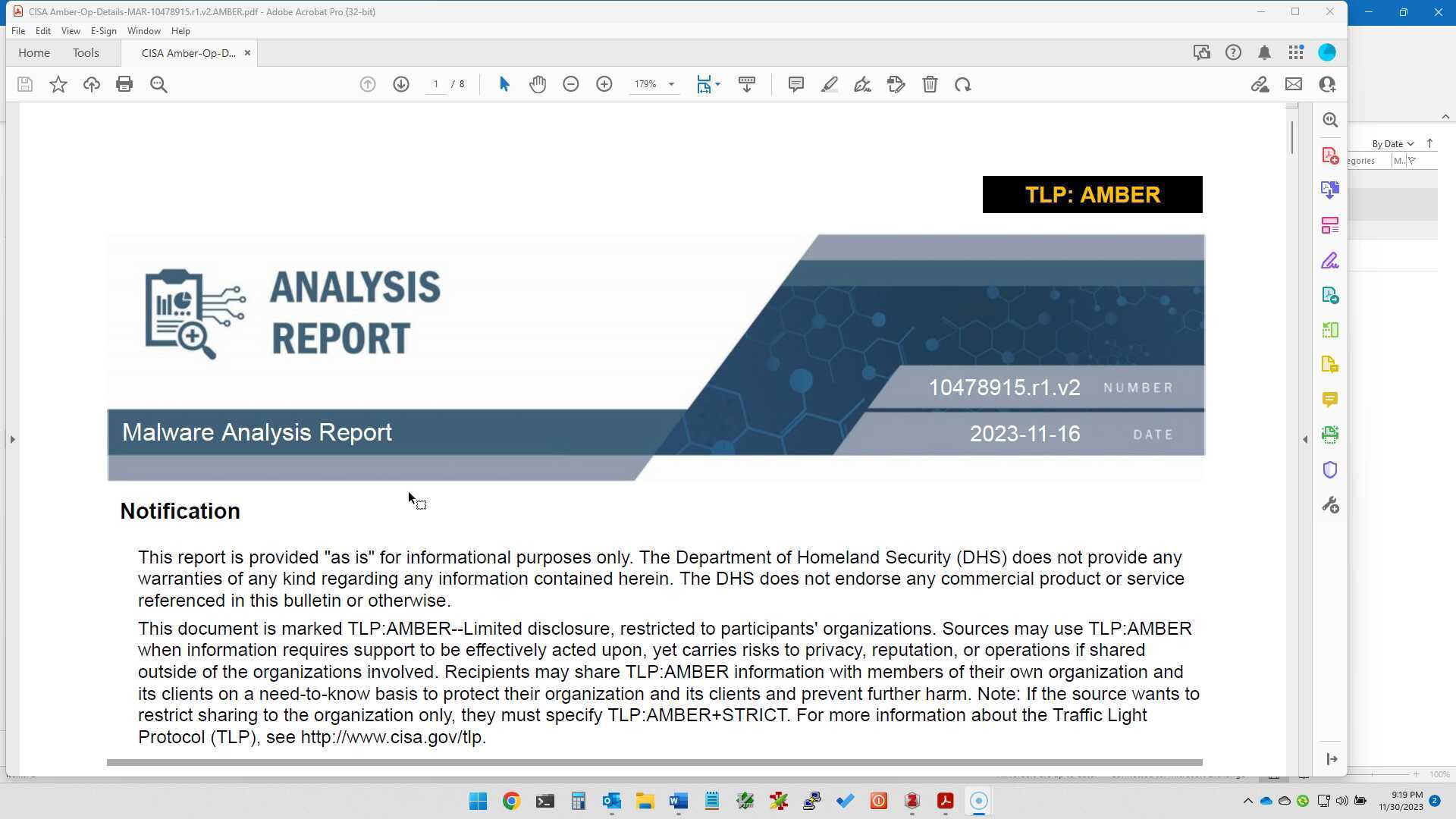Viewport: 1456px width, 819px height.
Task: Open the By Date sorting dropdown
Action: [1392, 143]
